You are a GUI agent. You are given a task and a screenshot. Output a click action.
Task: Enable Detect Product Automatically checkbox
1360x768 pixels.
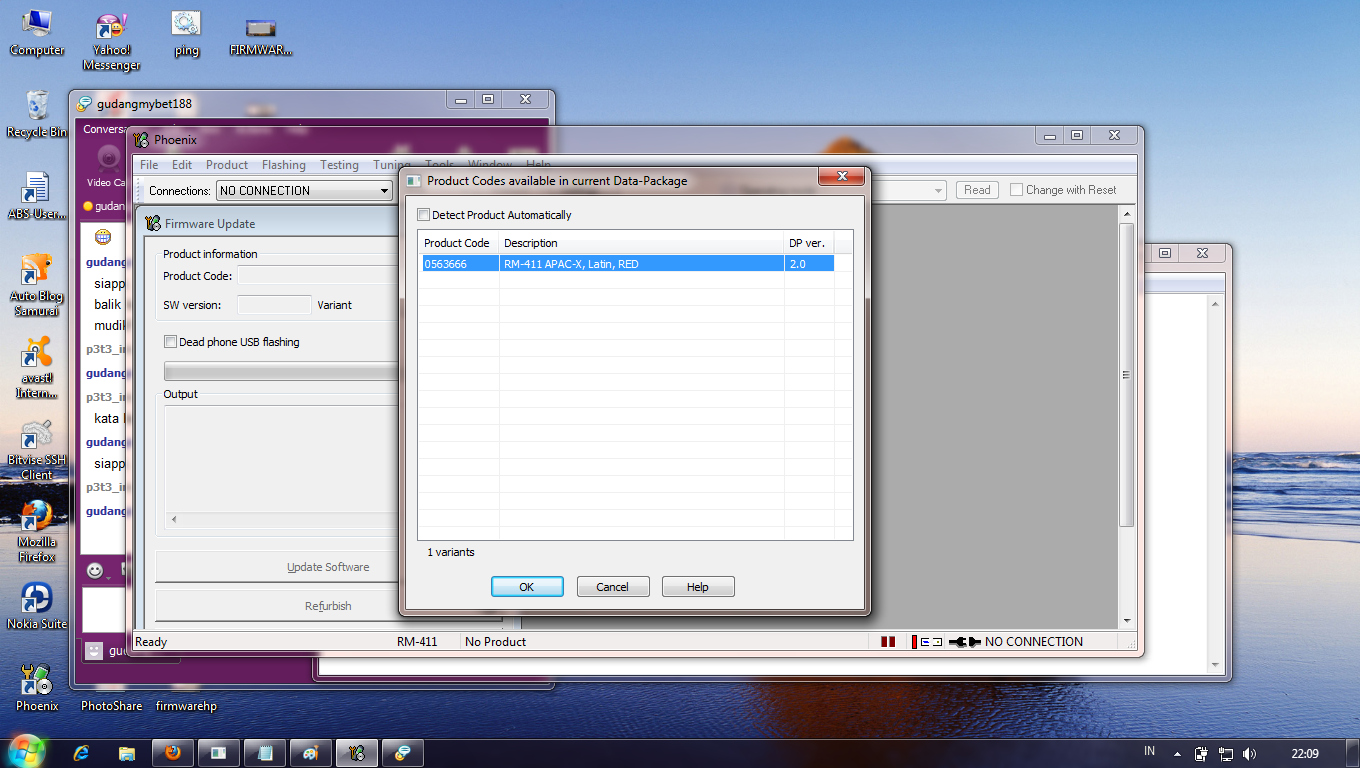pos(424,215)
